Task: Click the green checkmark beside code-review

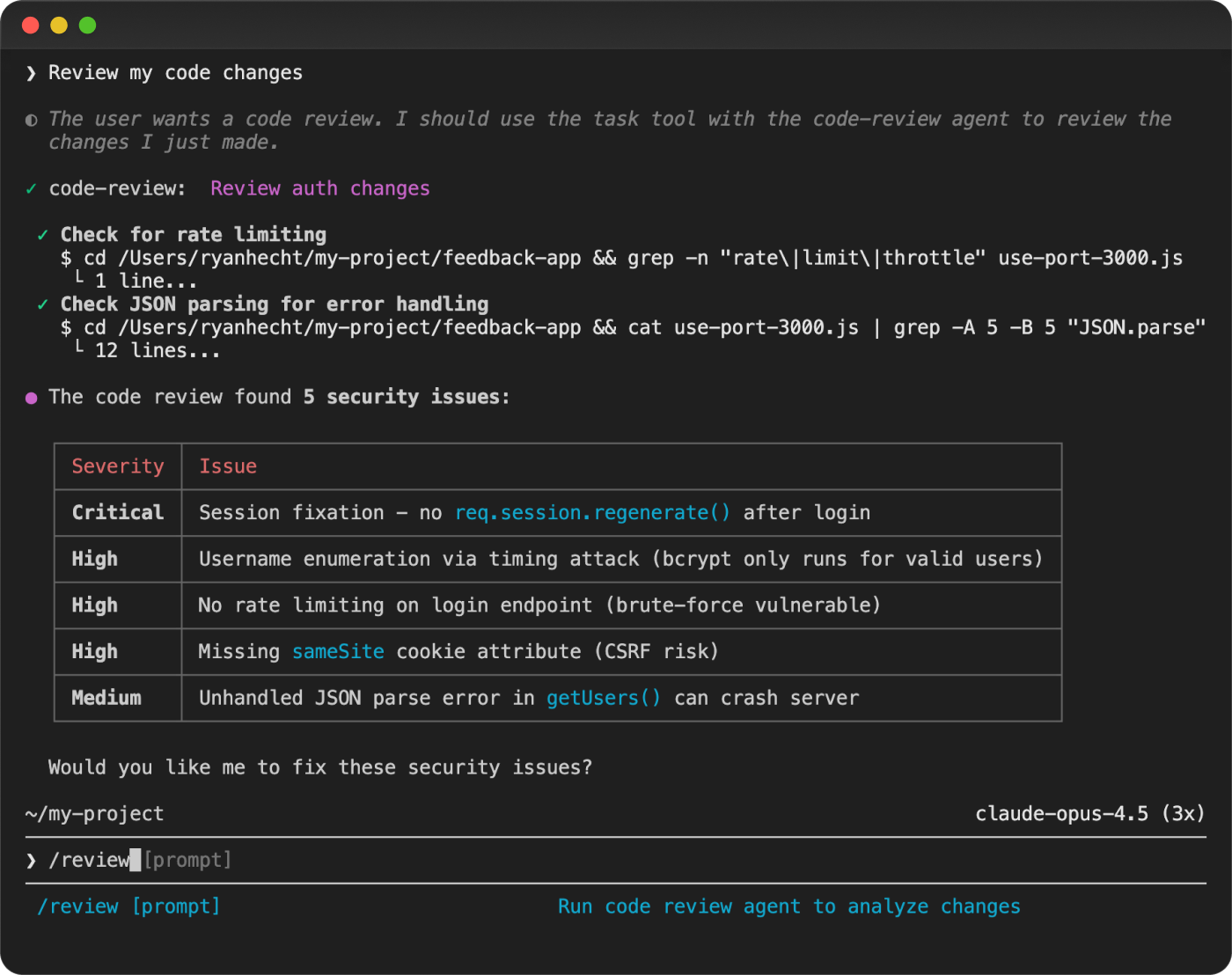Action: pos(32,188)
